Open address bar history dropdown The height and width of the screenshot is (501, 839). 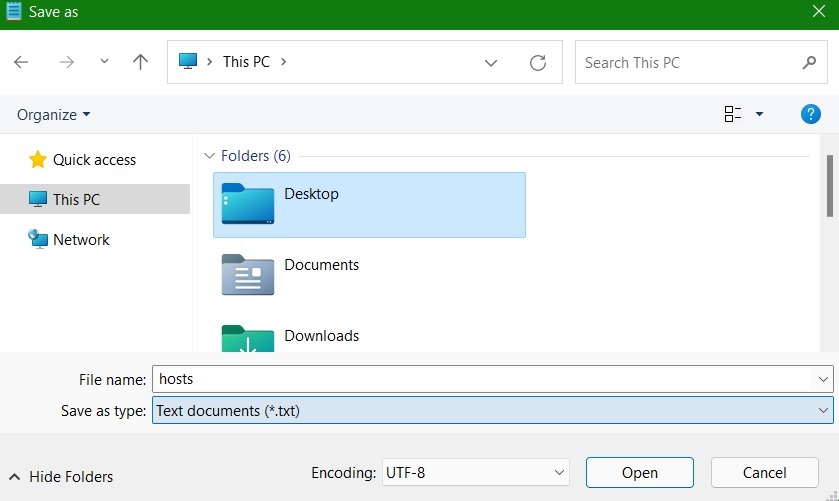point(491,63)
